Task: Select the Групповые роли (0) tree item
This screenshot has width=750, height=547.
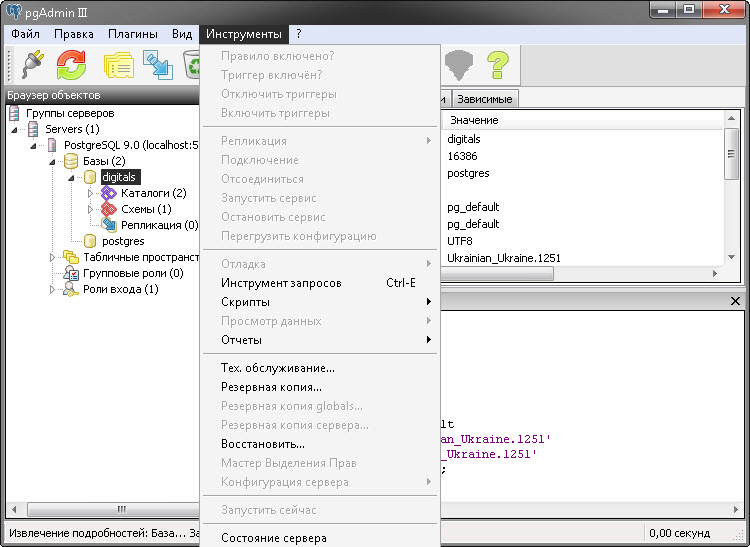Action: [x=133, y=273]
